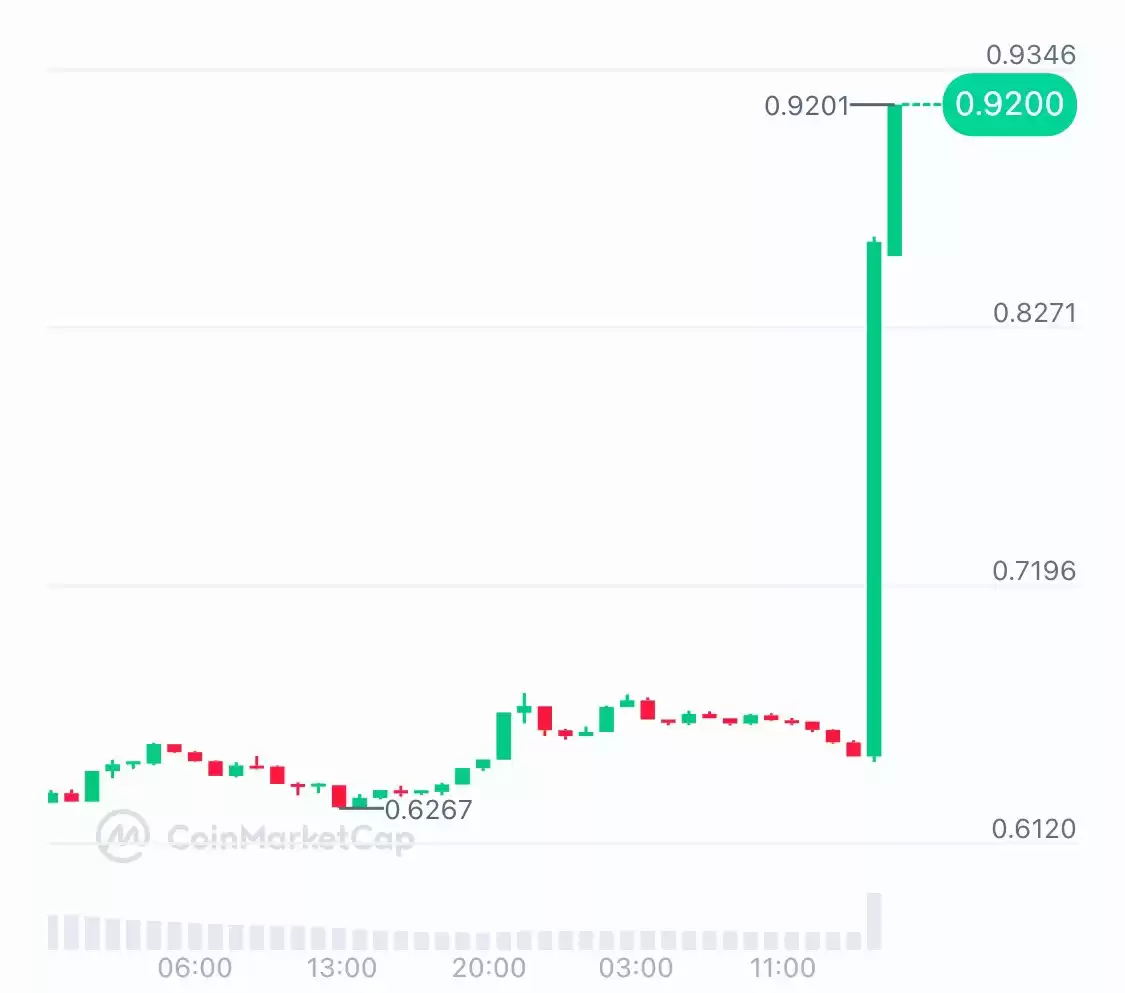Click the CoinMarketCap watermark text

click(x=291, y=838)
